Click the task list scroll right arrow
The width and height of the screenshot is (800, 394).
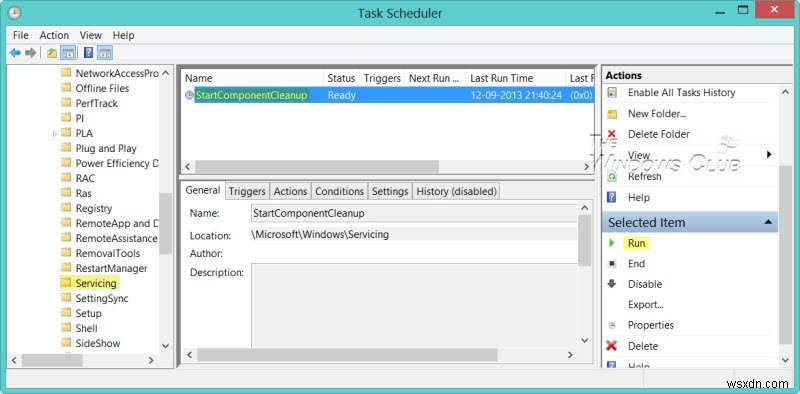(586, 167)
